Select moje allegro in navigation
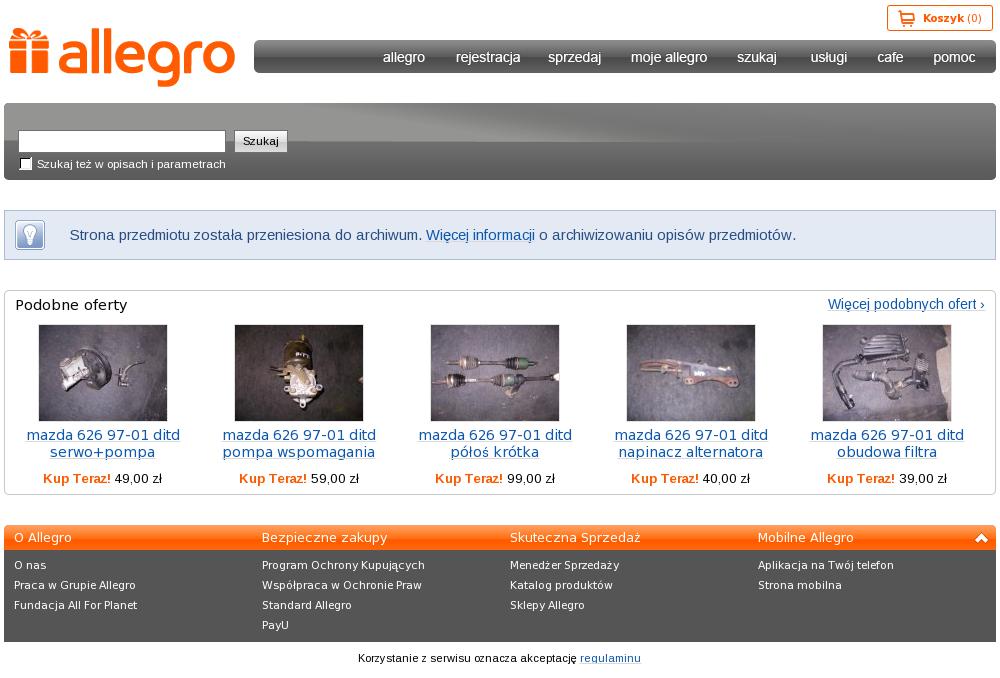 click(x=669, y=57)
